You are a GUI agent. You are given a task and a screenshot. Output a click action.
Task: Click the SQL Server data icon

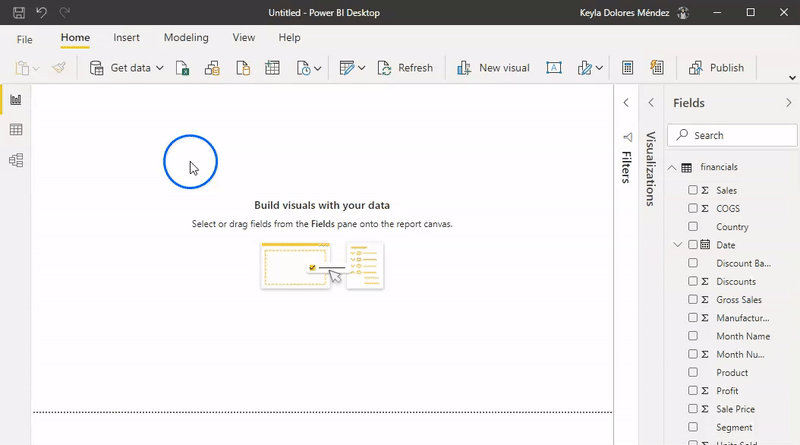click(x=243, y=68)
